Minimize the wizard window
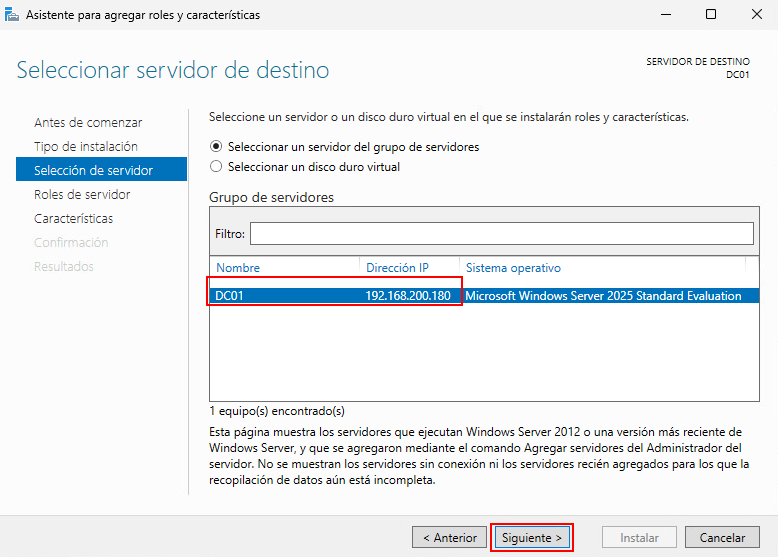This screenshot has width=778, height=557. click(664, 15)
